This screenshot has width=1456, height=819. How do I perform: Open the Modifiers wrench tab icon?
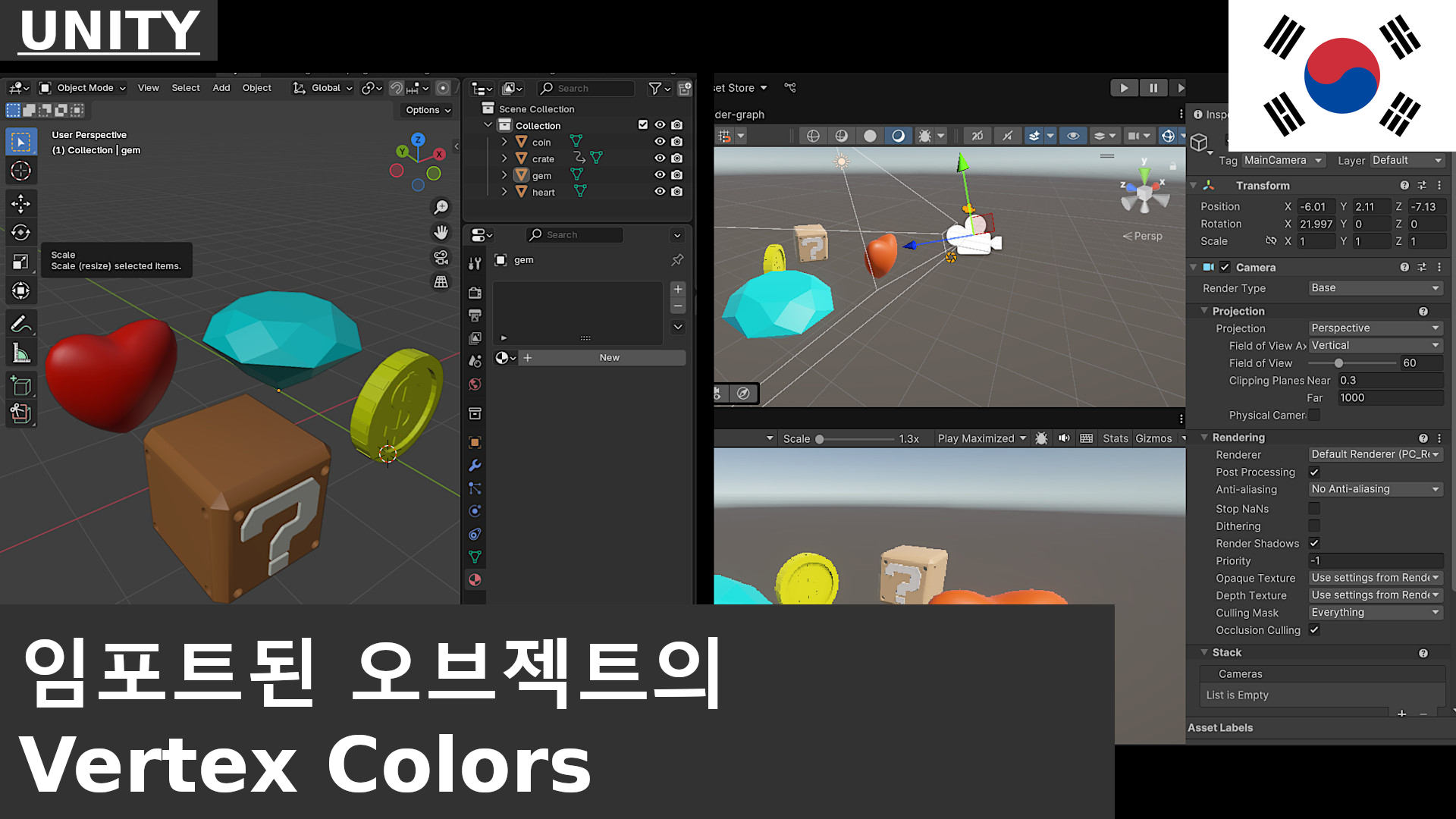coord(475,466)
